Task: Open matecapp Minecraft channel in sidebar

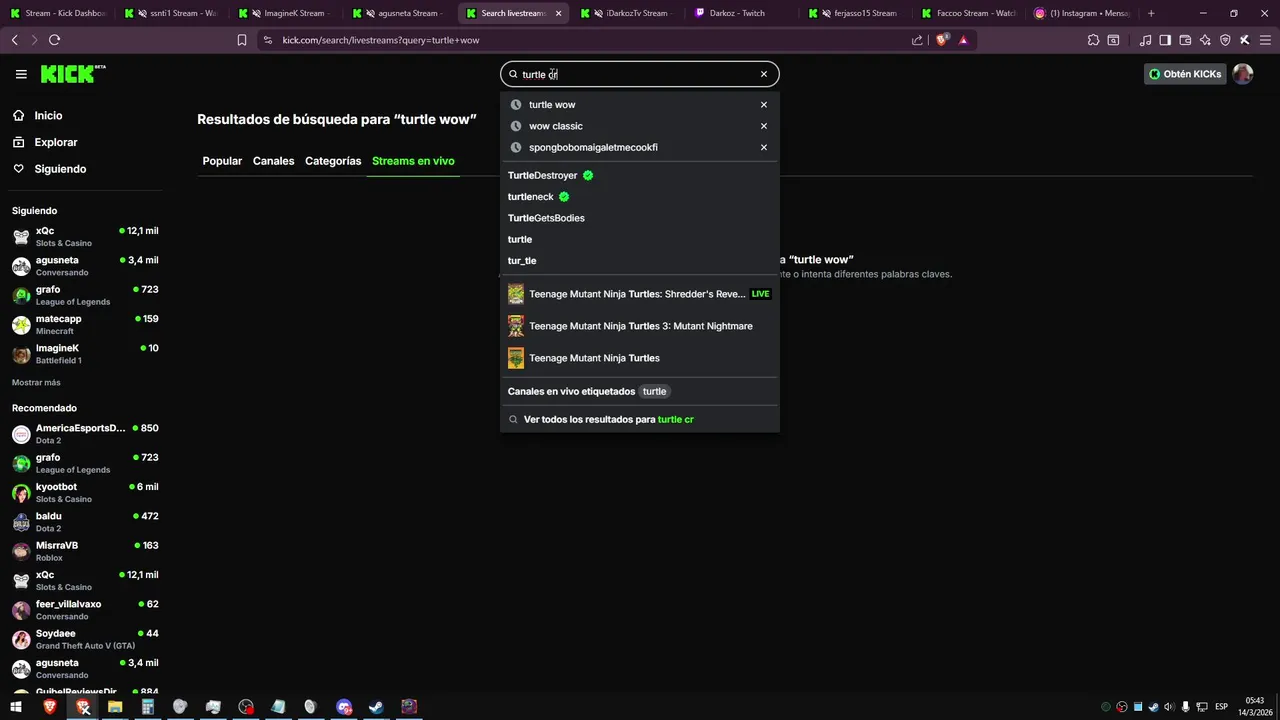Action: [85, 324]
